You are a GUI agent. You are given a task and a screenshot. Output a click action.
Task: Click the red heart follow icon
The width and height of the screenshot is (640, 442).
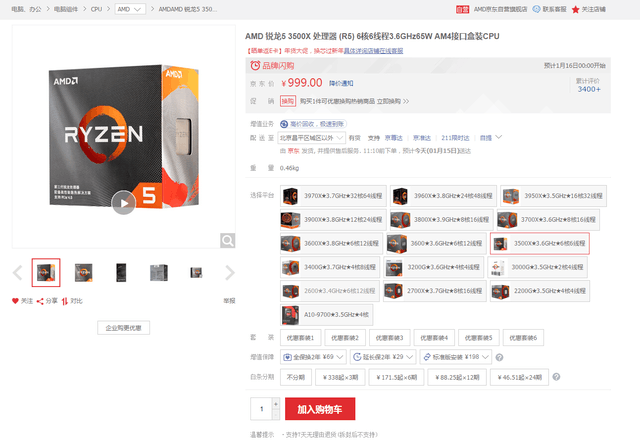point(15,301)
